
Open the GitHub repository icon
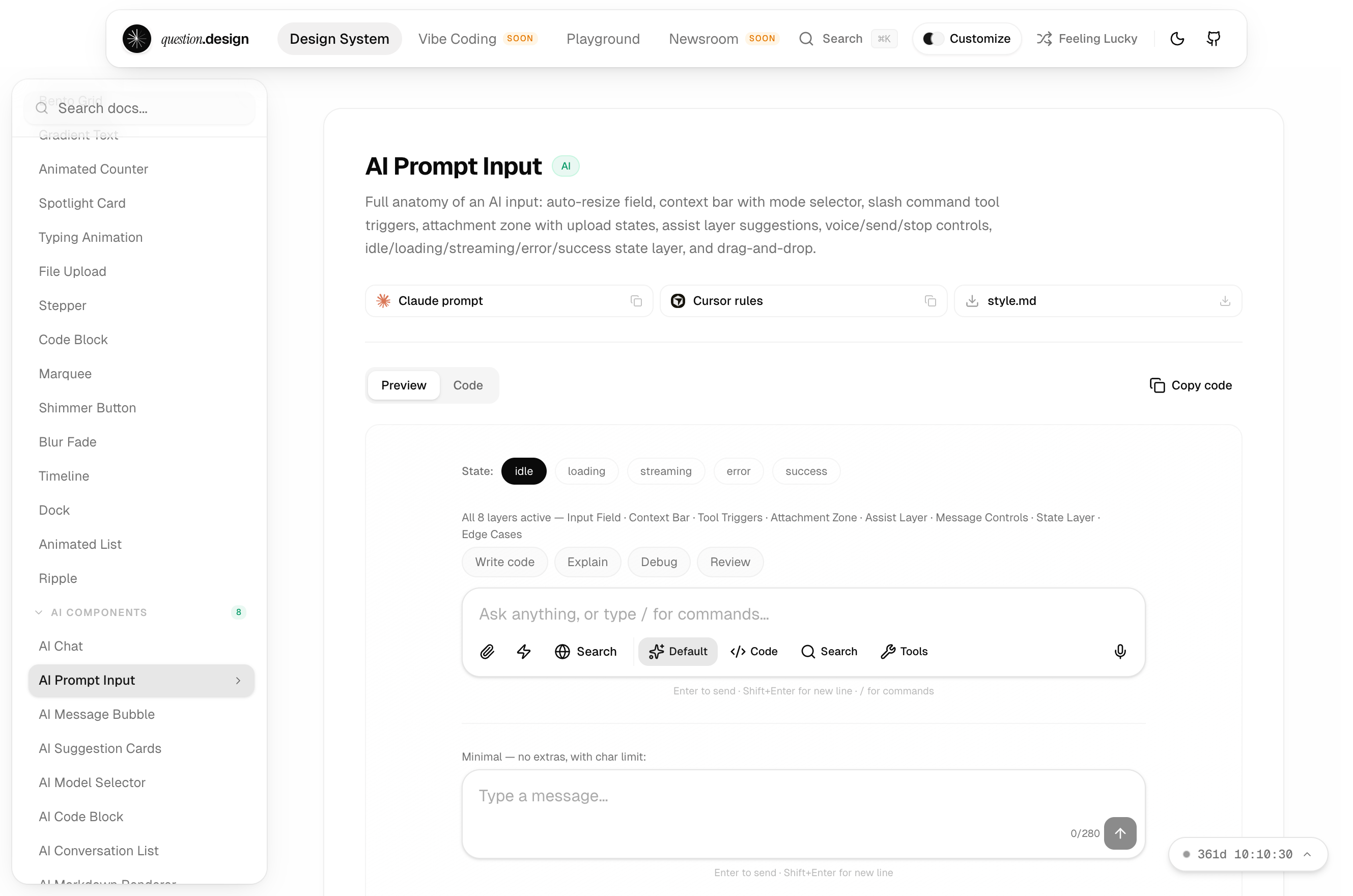(x=1213, y=39)
